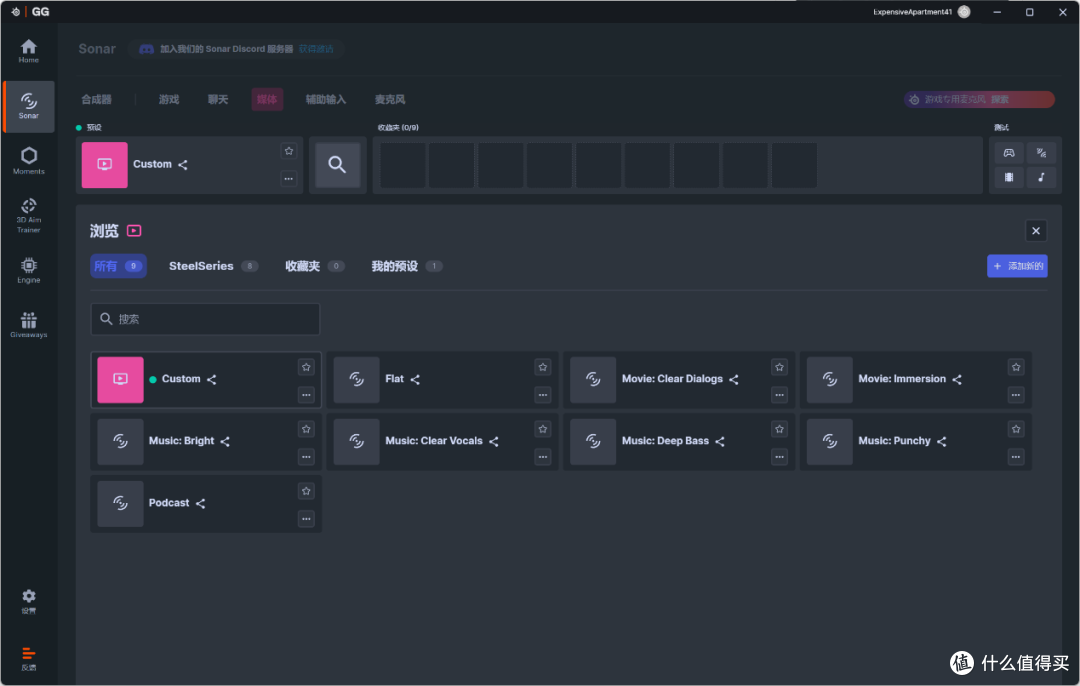Show the 收藏夹 favorites filter
This screenshot has height=686, width=1080.
tap(315, 266)
